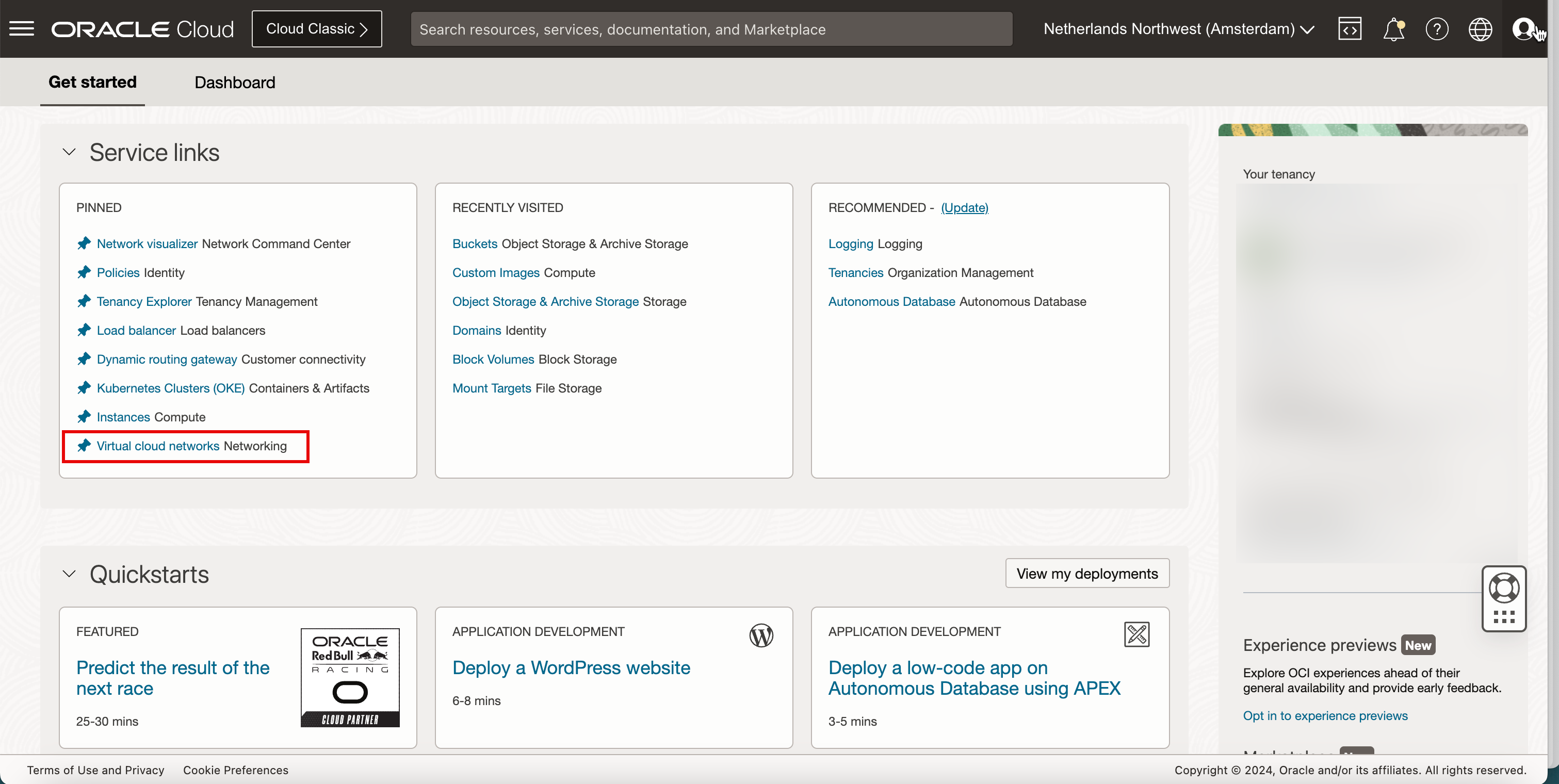Click the life ring support widget
The height and width of the screenshot is (784, 1559).
(x=1504, y=588)
